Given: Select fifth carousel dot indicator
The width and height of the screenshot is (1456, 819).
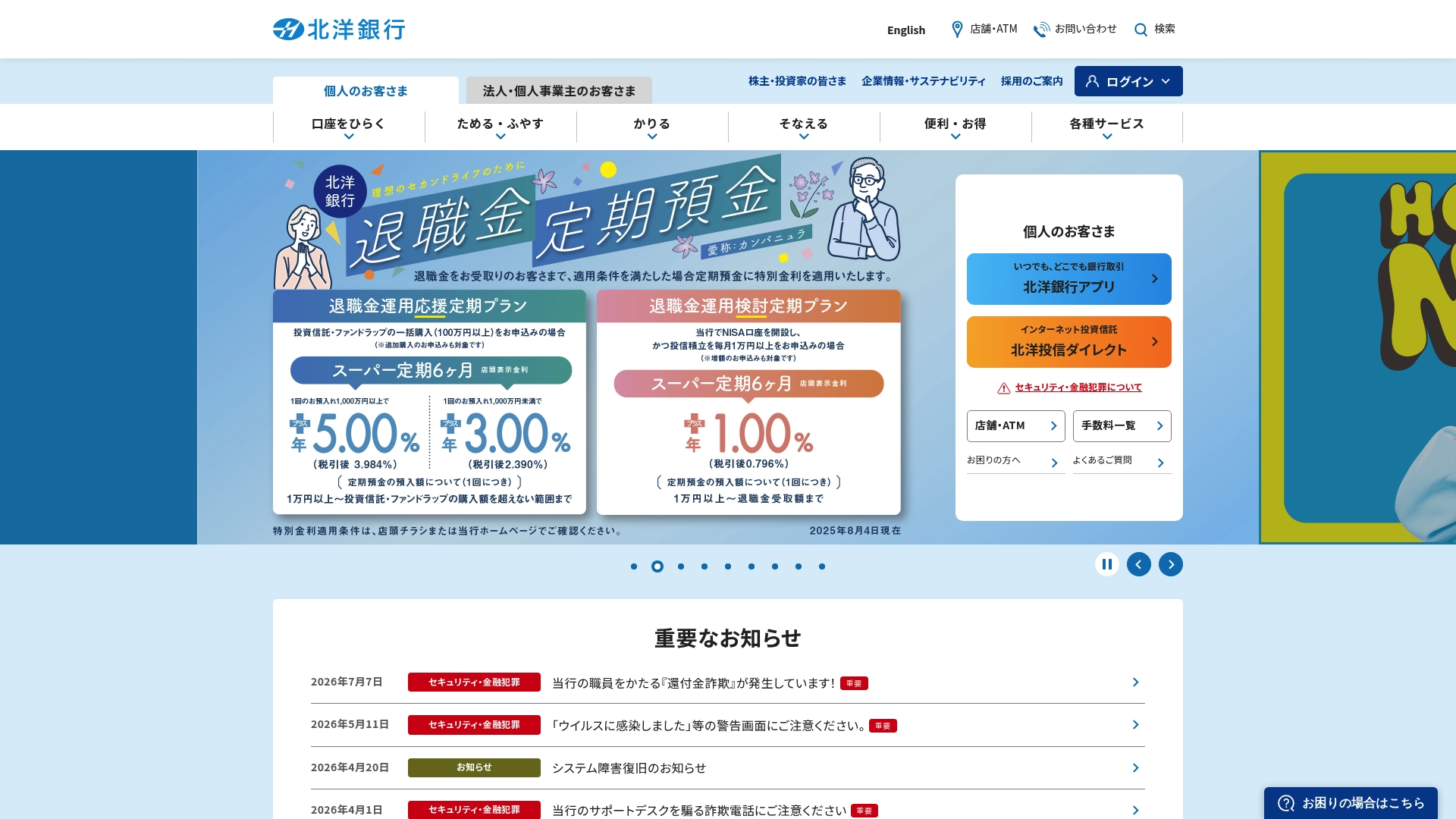Looking at the screenshot, I should 728,566.
